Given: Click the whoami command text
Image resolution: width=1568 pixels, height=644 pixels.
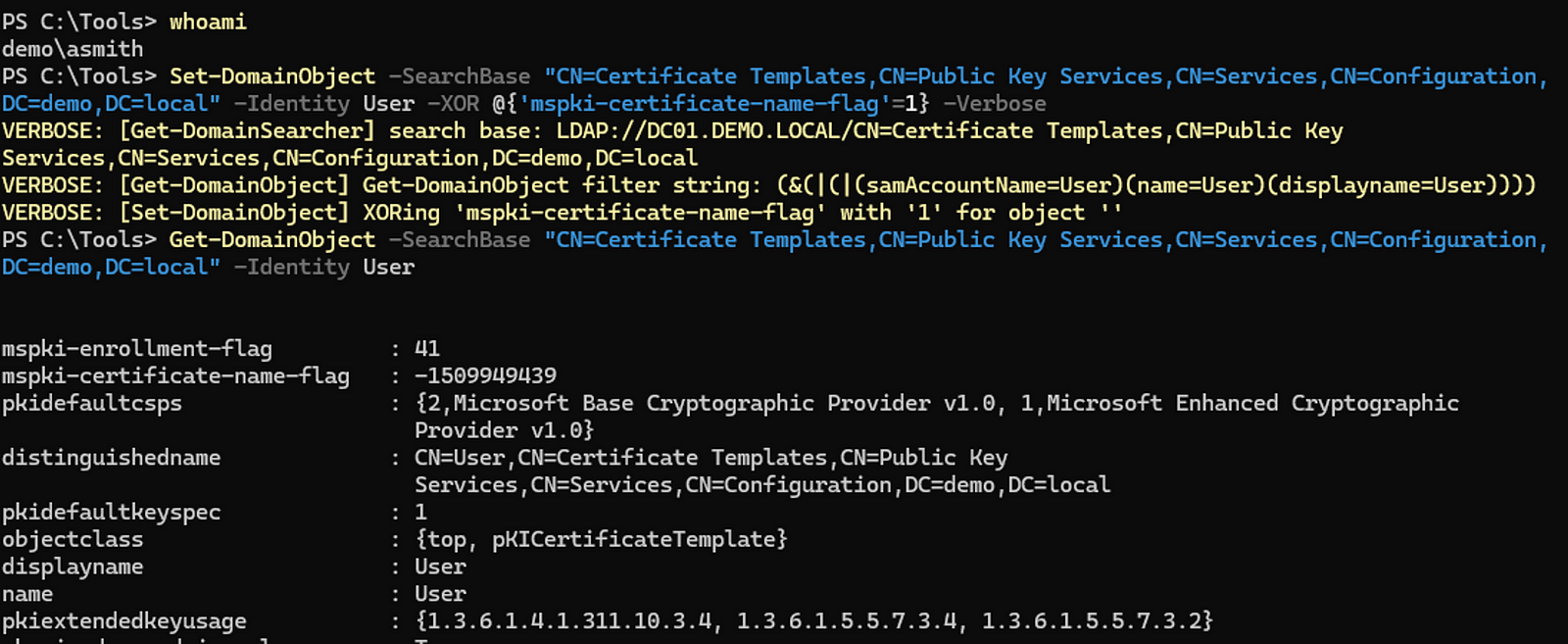Looking at the screenshot, I should tap(208, 22).
